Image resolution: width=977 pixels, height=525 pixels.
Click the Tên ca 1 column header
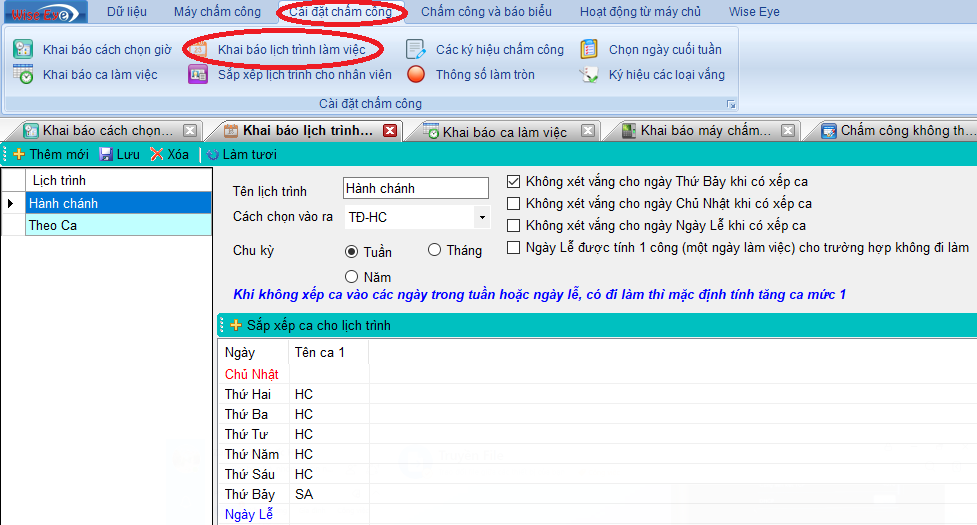[329, 352]
